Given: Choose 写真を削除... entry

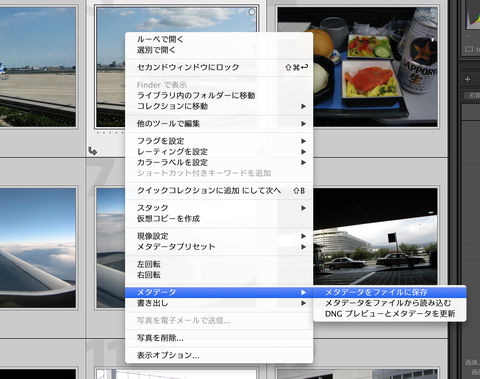Looking at the screenshot, I should coord(219,338).
